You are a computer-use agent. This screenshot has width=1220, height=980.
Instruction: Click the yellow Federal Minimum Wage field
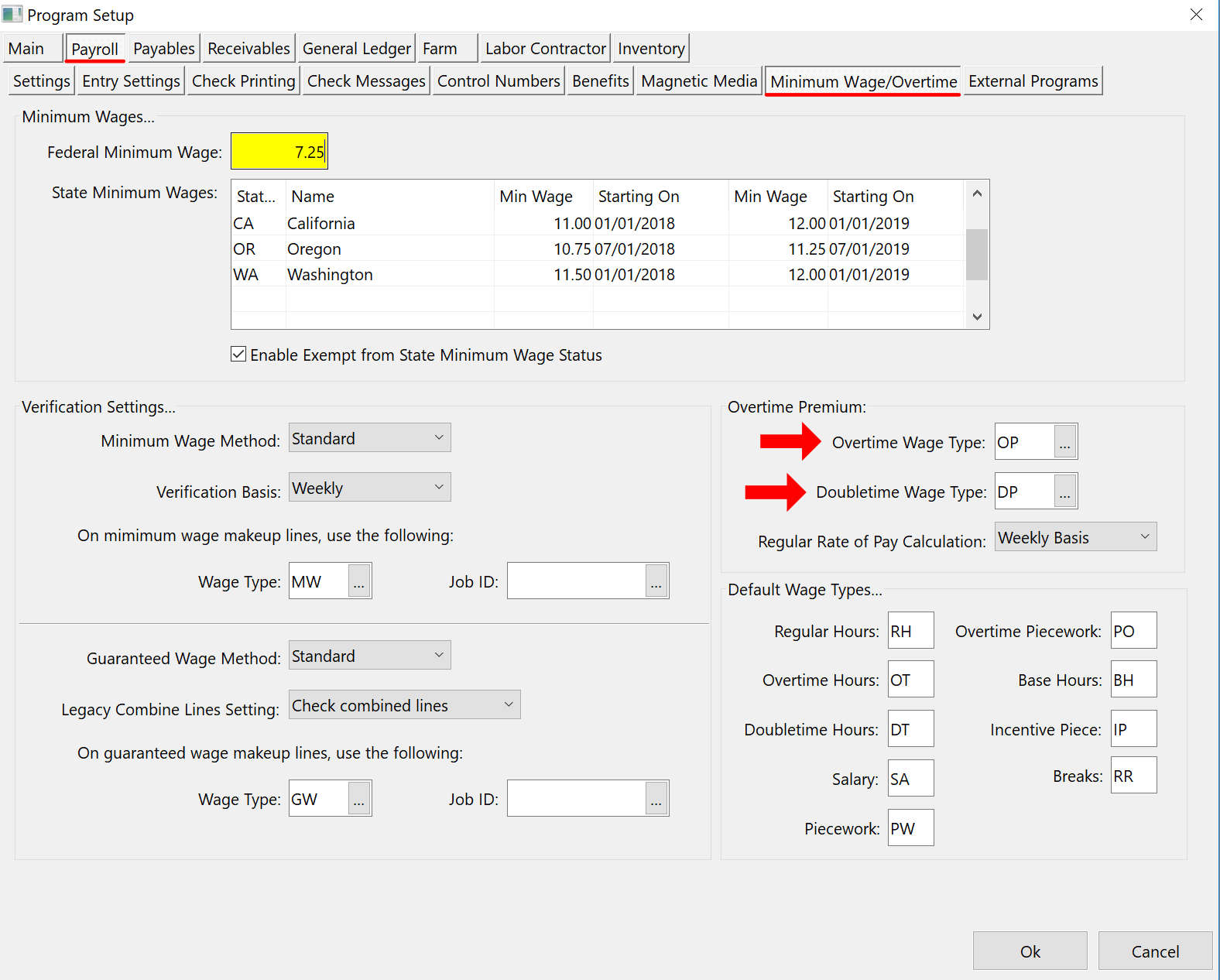(279, 152)
